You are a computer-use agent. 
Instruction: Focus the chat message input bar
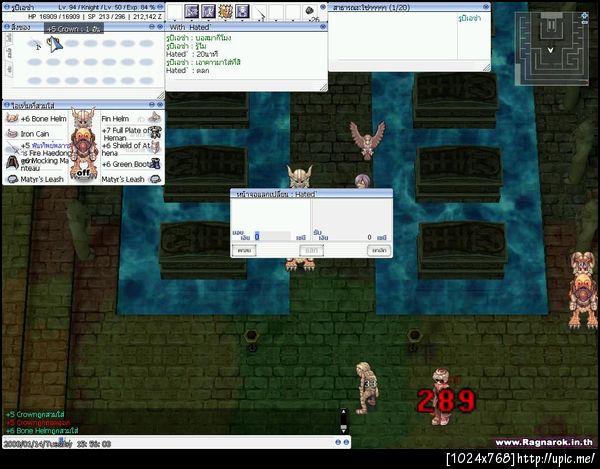click(x=168, y=443)
